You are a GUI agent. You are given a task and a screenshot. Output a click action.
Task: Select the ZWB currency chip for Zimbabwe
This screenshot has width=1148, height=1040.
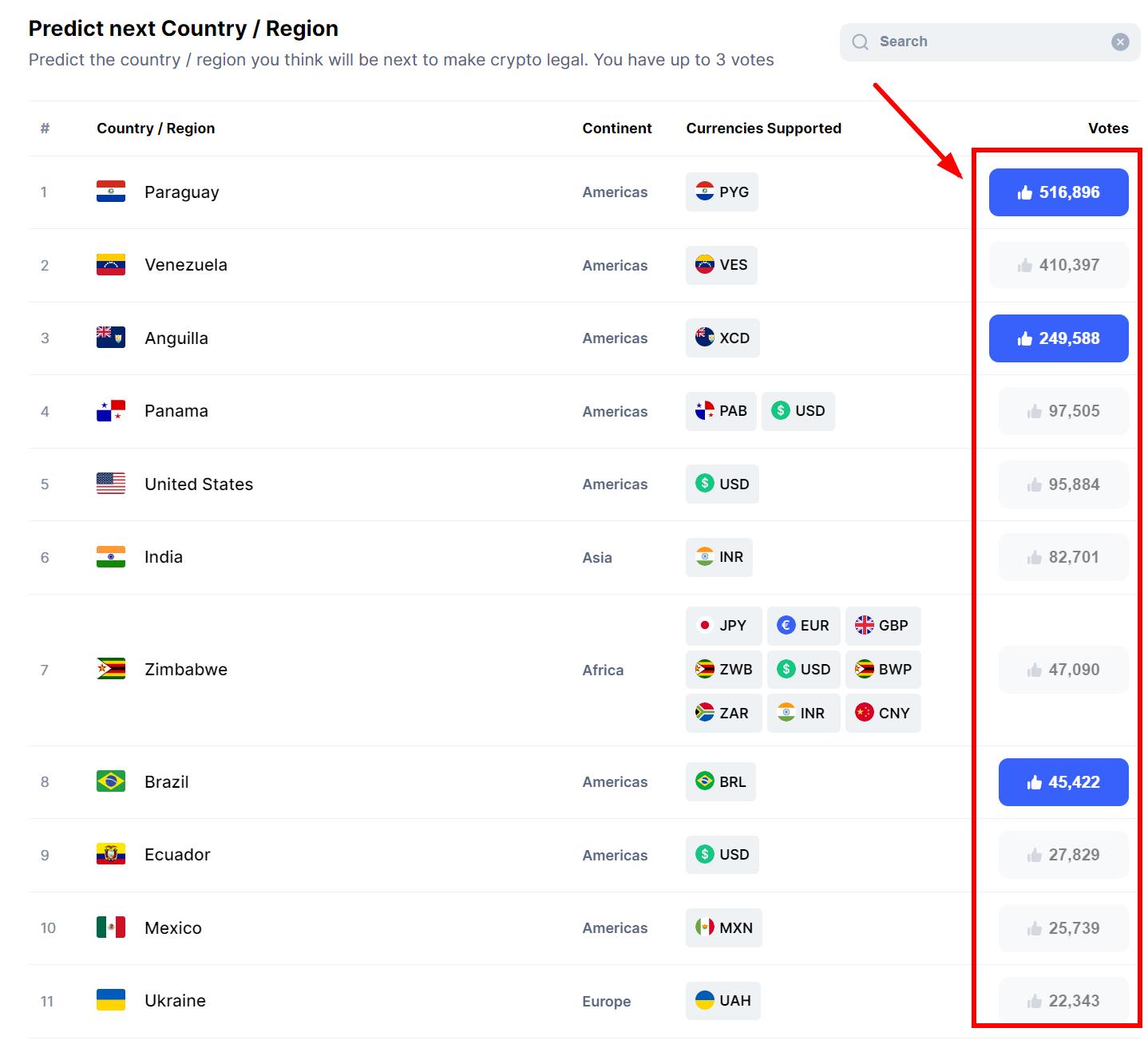coord(723,669)
